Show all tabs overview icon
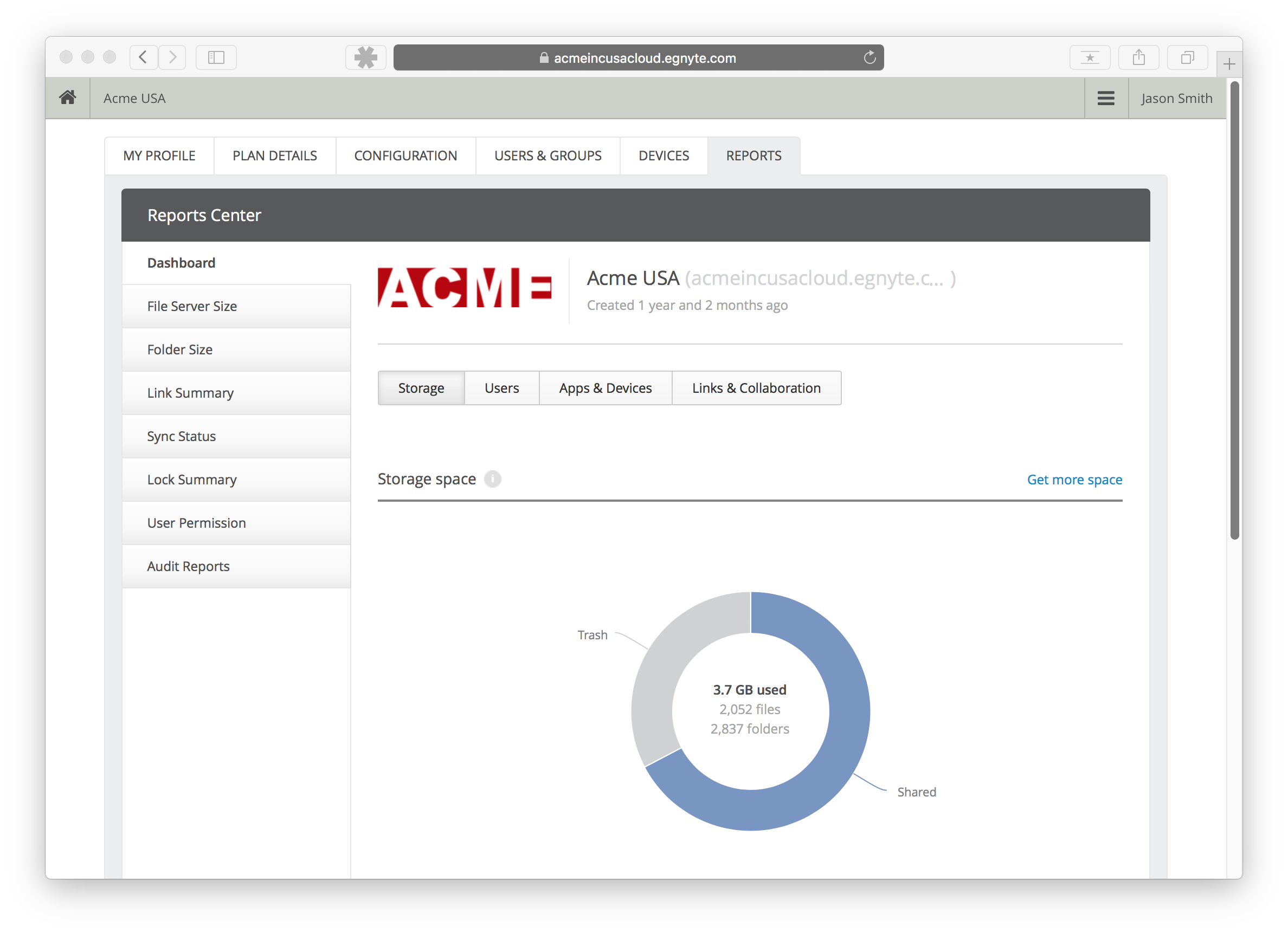The image size is (1288, 933). click(x=1187, y=58)
